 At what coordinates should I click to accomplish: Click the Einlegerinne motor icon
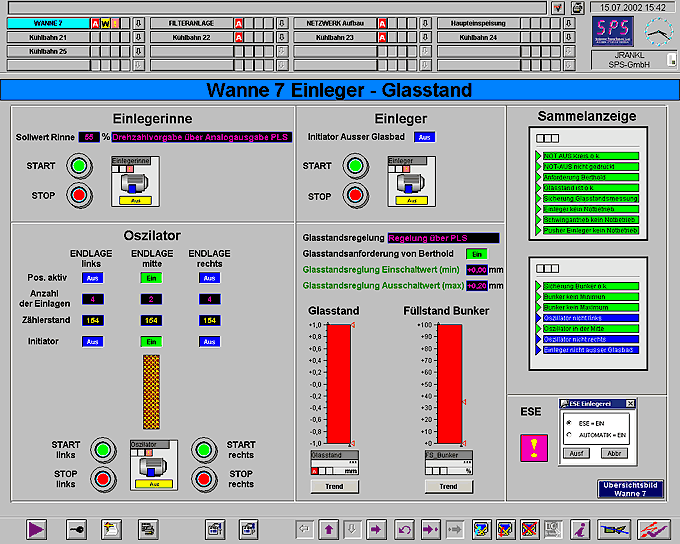click(131, 181)
